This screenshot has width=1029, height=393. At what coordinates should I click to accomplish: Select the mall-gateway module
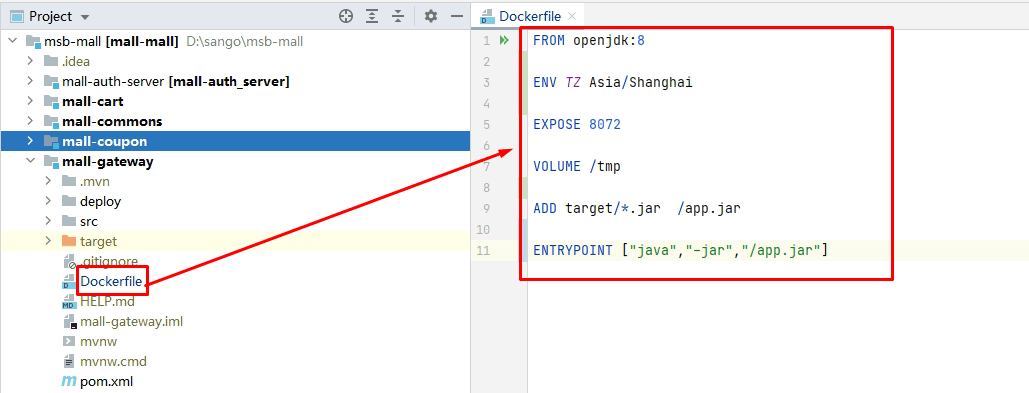(x=235, y=161)
